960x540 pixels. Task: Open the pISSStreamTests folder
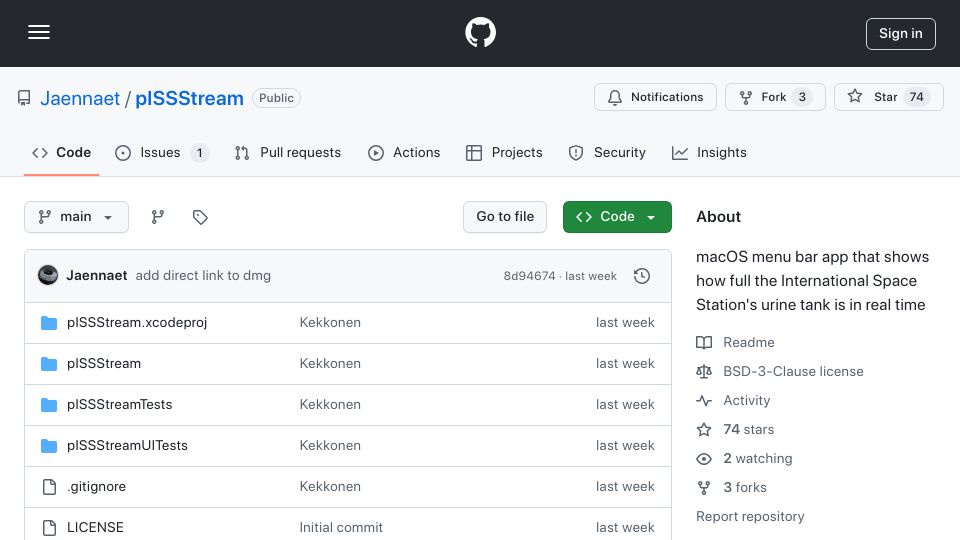pyautogui.click(x=119, y=405)
